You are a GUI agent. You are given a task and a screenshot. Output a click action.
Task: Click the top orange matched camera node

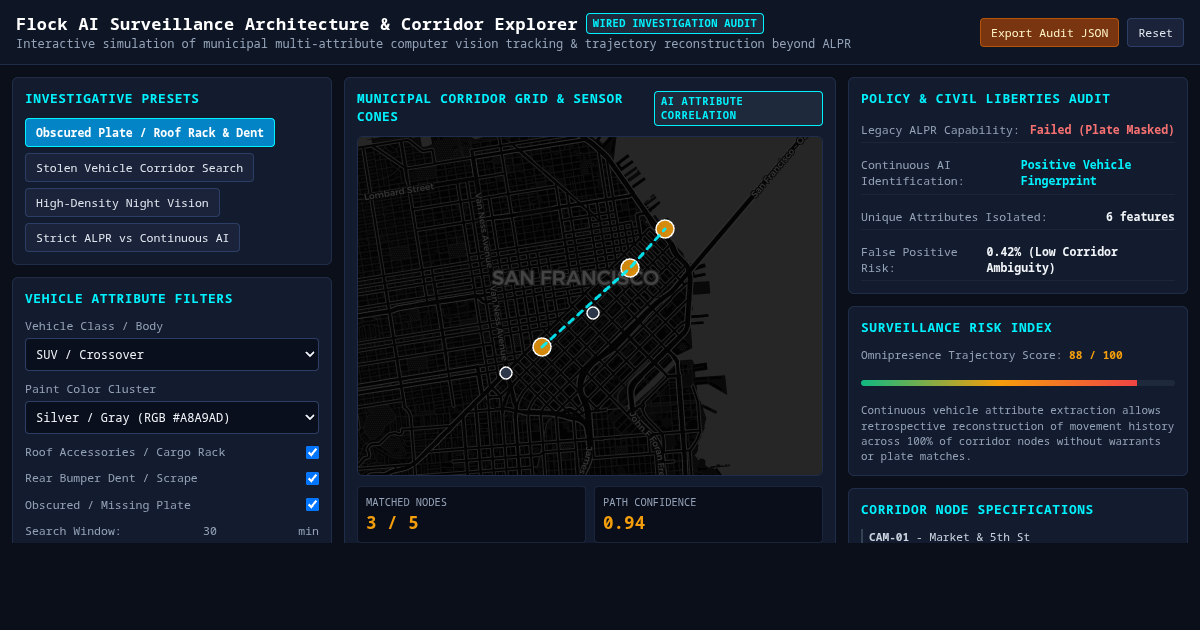[x=665, y=229]
